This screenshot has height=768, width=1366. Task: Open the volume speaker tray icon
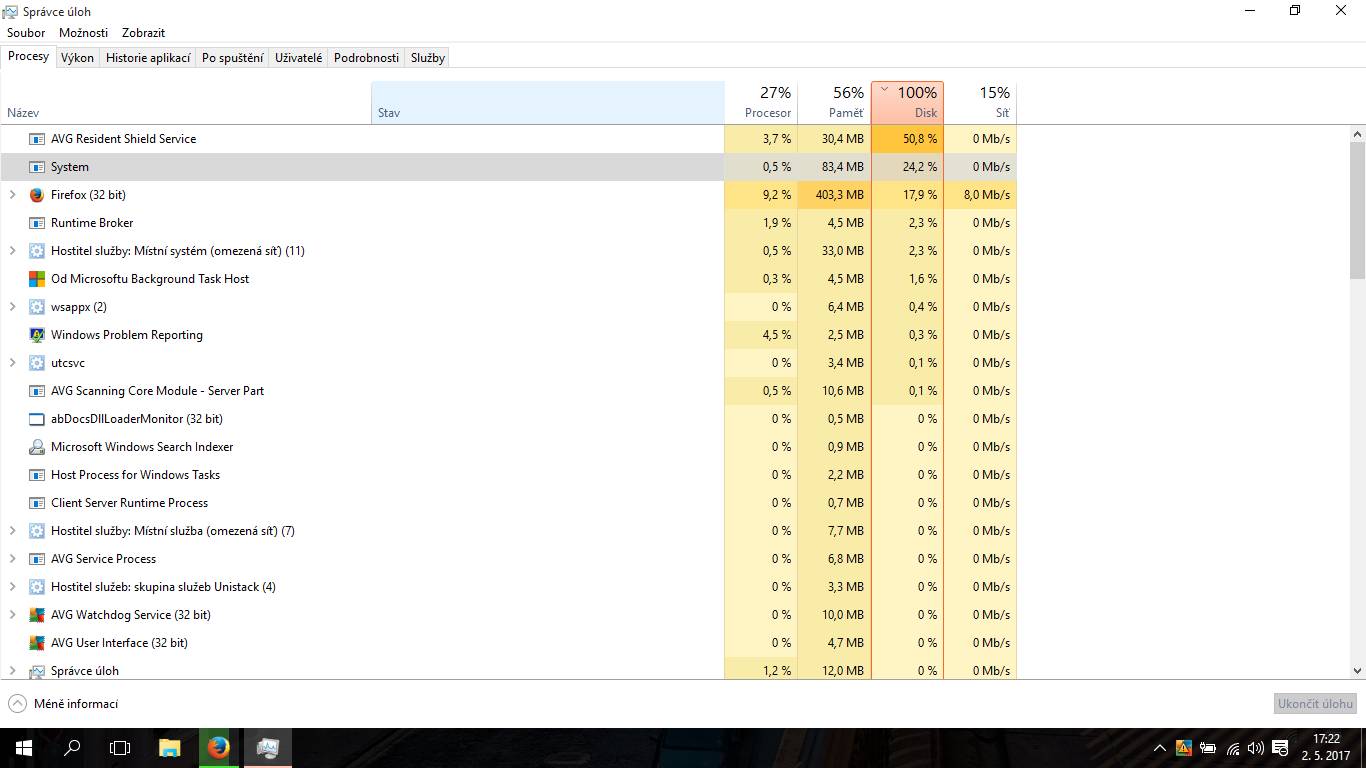[1256, 748]
